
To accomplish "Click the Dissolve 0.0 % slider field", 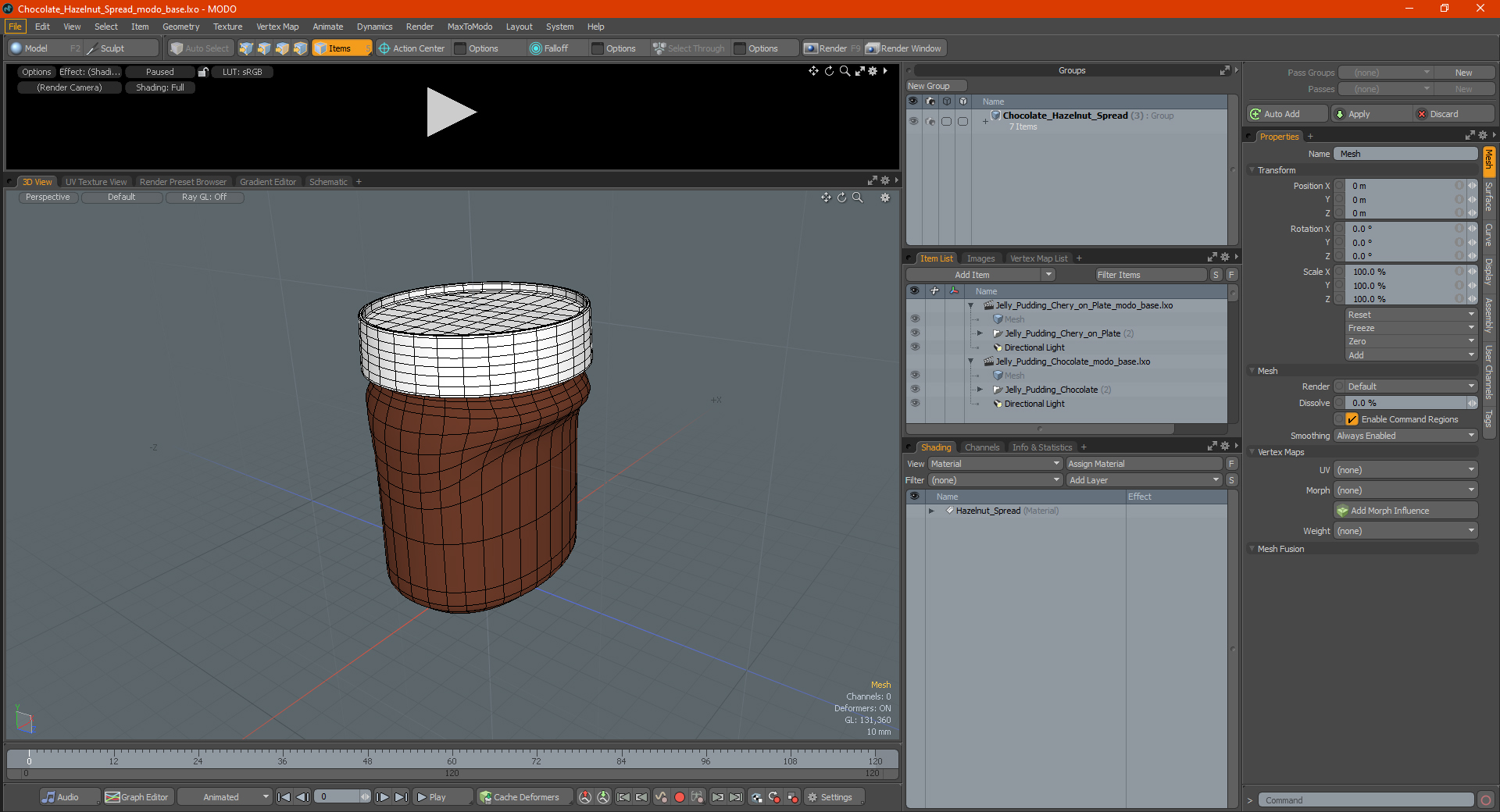I will click(1405, 403).
